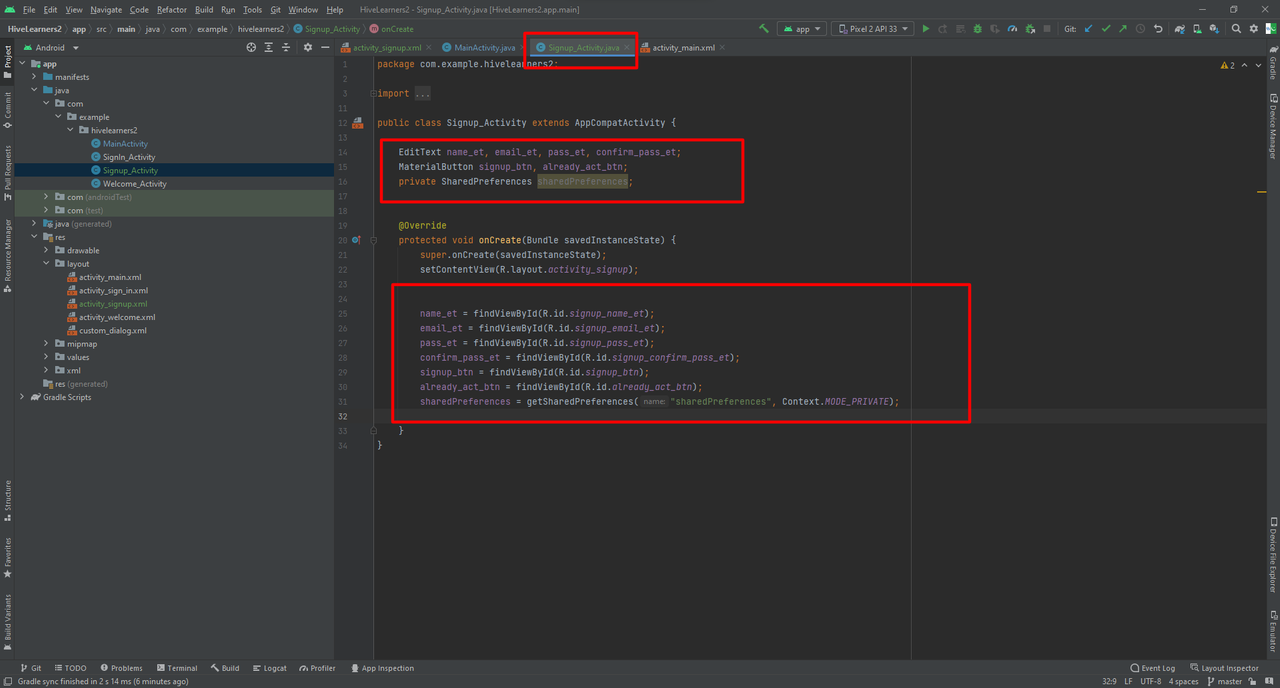This screenshot has height=688, width=1280.
Task: Open the Profile app gauge icon
Action: pyautogui.click(x=1012, y=29)
